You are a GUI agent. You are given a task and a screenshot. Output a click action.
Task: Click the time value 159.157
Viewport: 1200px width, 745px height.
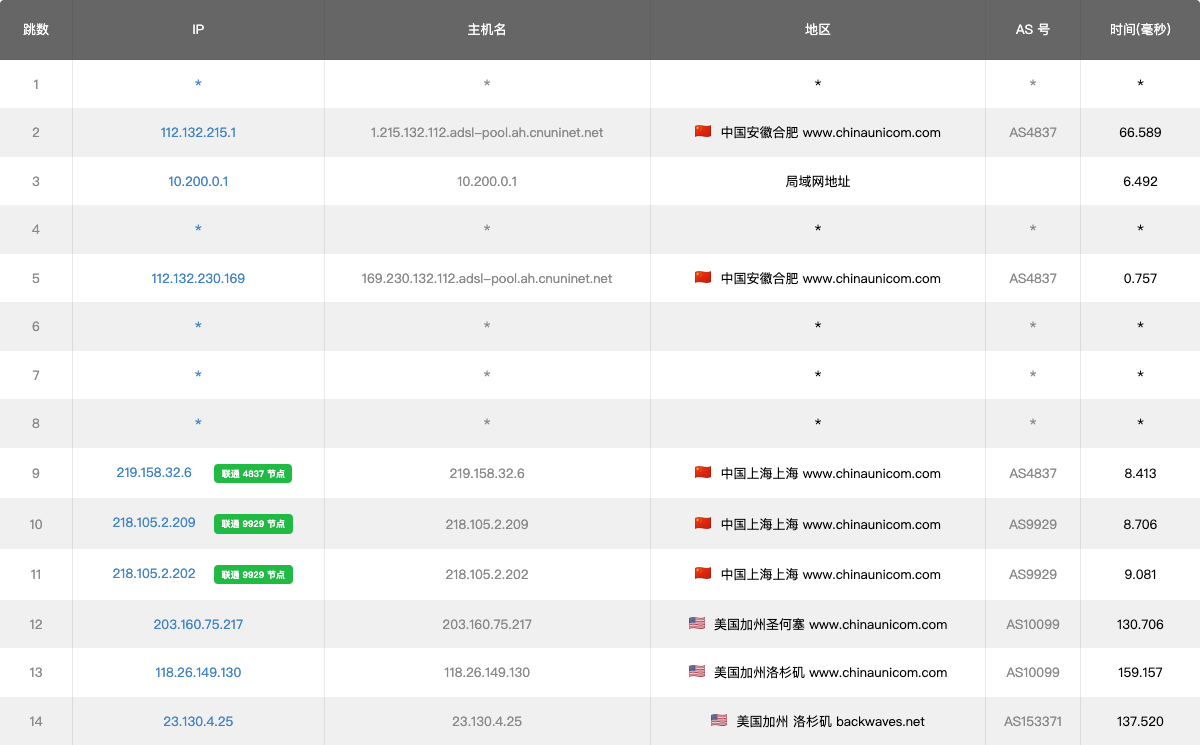1140,672
